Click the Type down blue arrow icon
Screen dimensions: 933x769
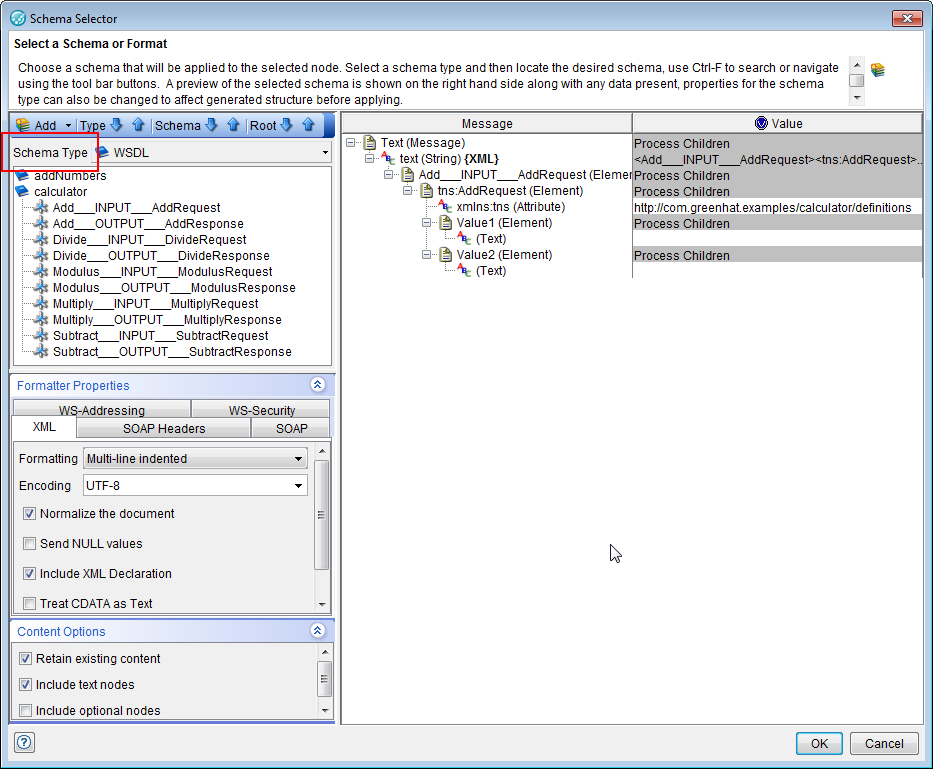116,124
